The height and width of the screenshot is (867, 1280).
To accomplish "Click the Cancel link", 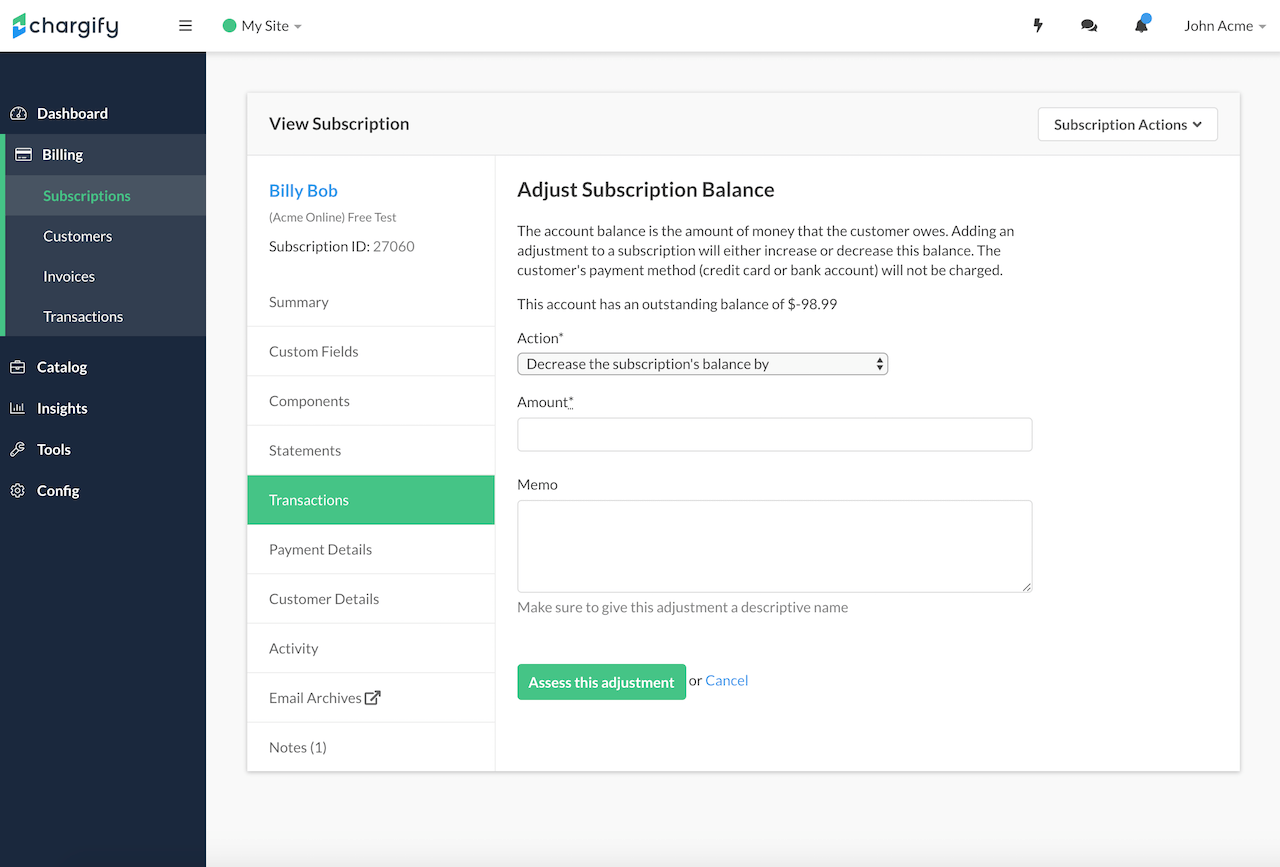I will (x=726, y=680).
